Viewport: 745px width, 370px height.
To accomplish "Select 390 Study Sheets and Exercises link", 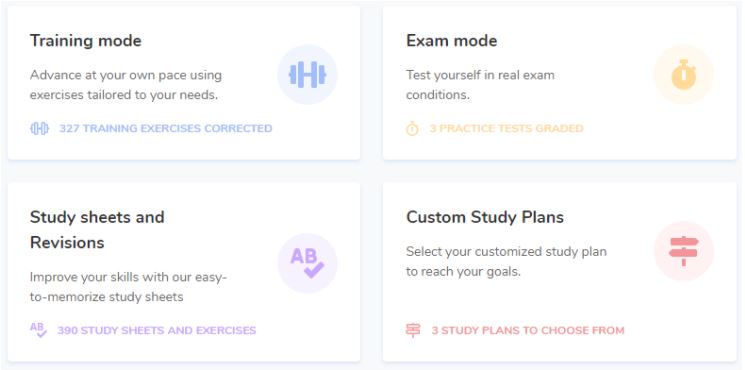I will pyautogui.click(x=157, y=330).
